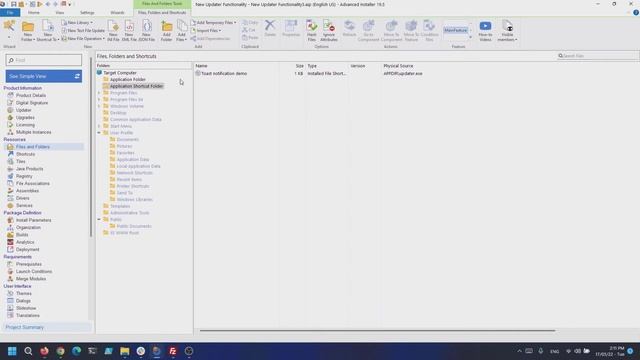The height and width of the screenshot is (360, 640).
Task: Open the New File Operation dropdown
Action: (x=83, y=39)
